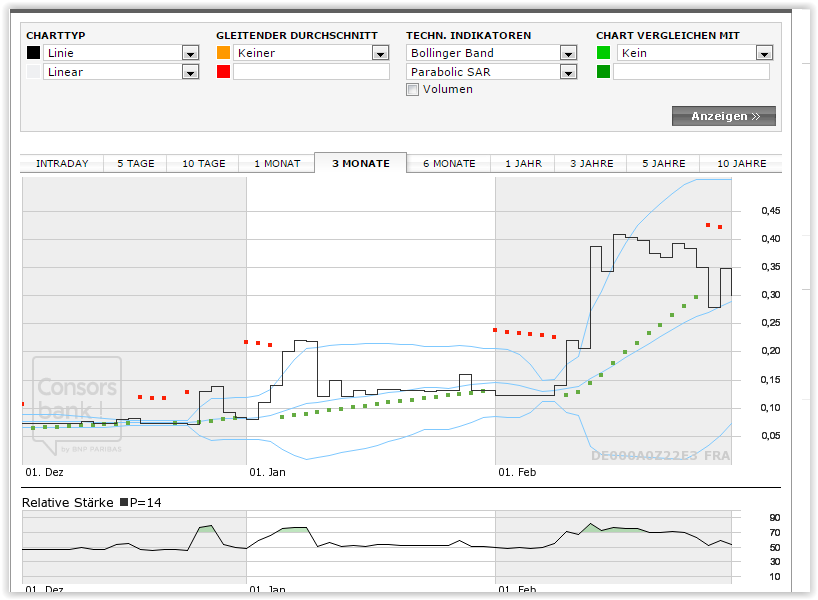
Task: Click the orange moving average color swatch
Action: tap(223, 53)
